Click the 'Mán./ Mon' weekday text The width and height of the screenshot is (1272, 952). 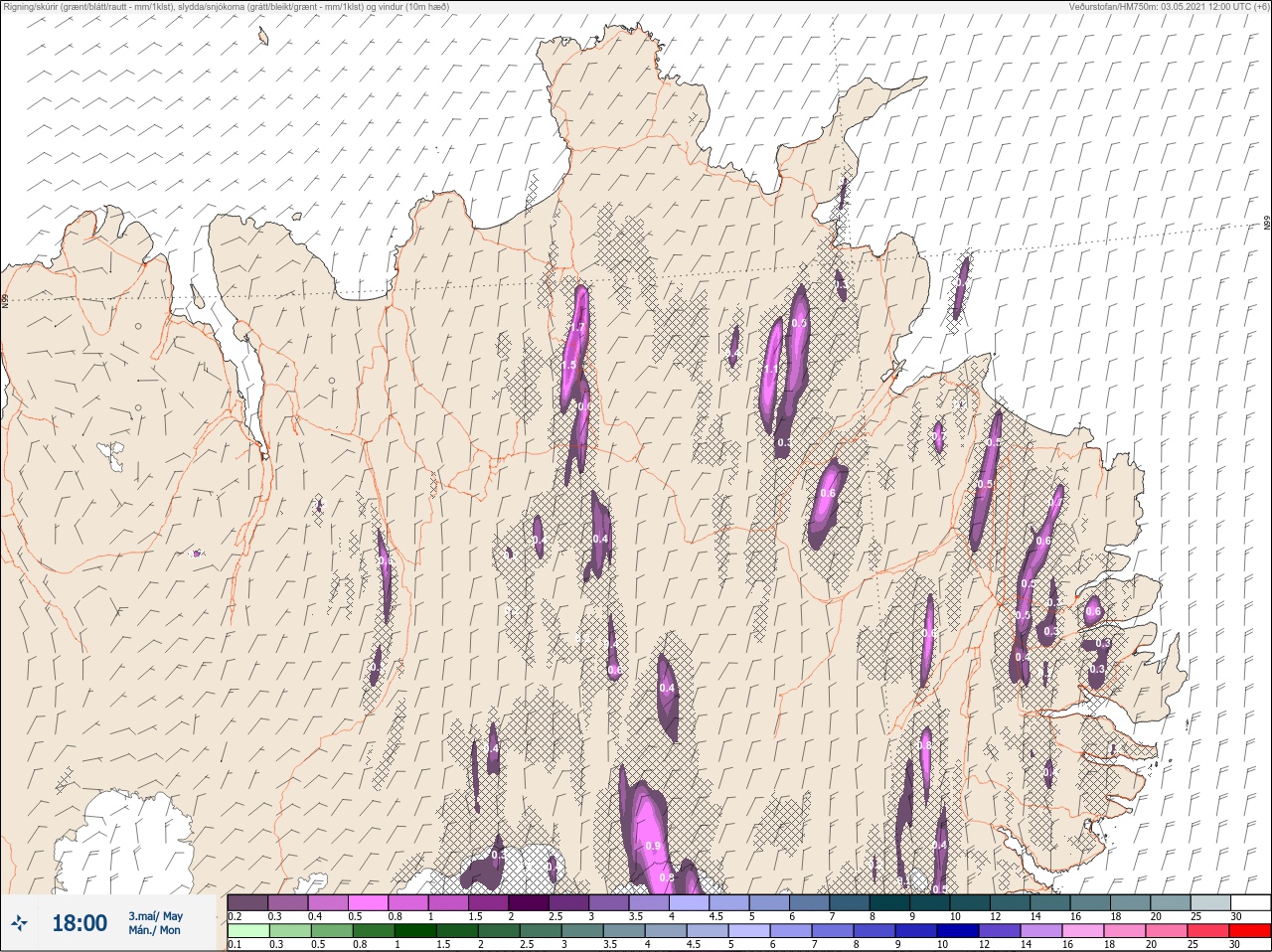(154, 930)
